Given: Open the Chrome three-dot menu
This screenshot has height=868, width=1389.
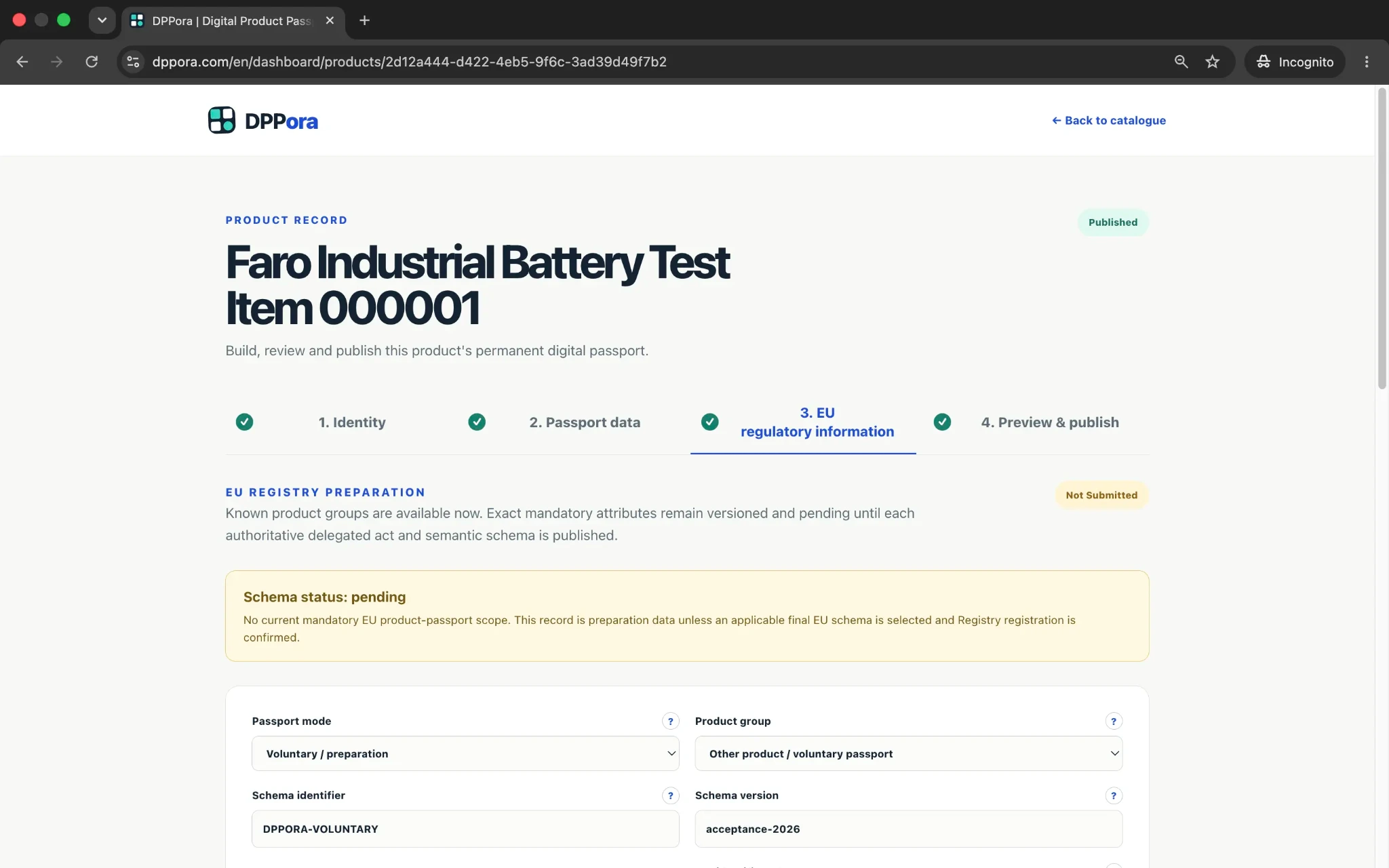Looking at the screenshot, I should (1367, 62).
